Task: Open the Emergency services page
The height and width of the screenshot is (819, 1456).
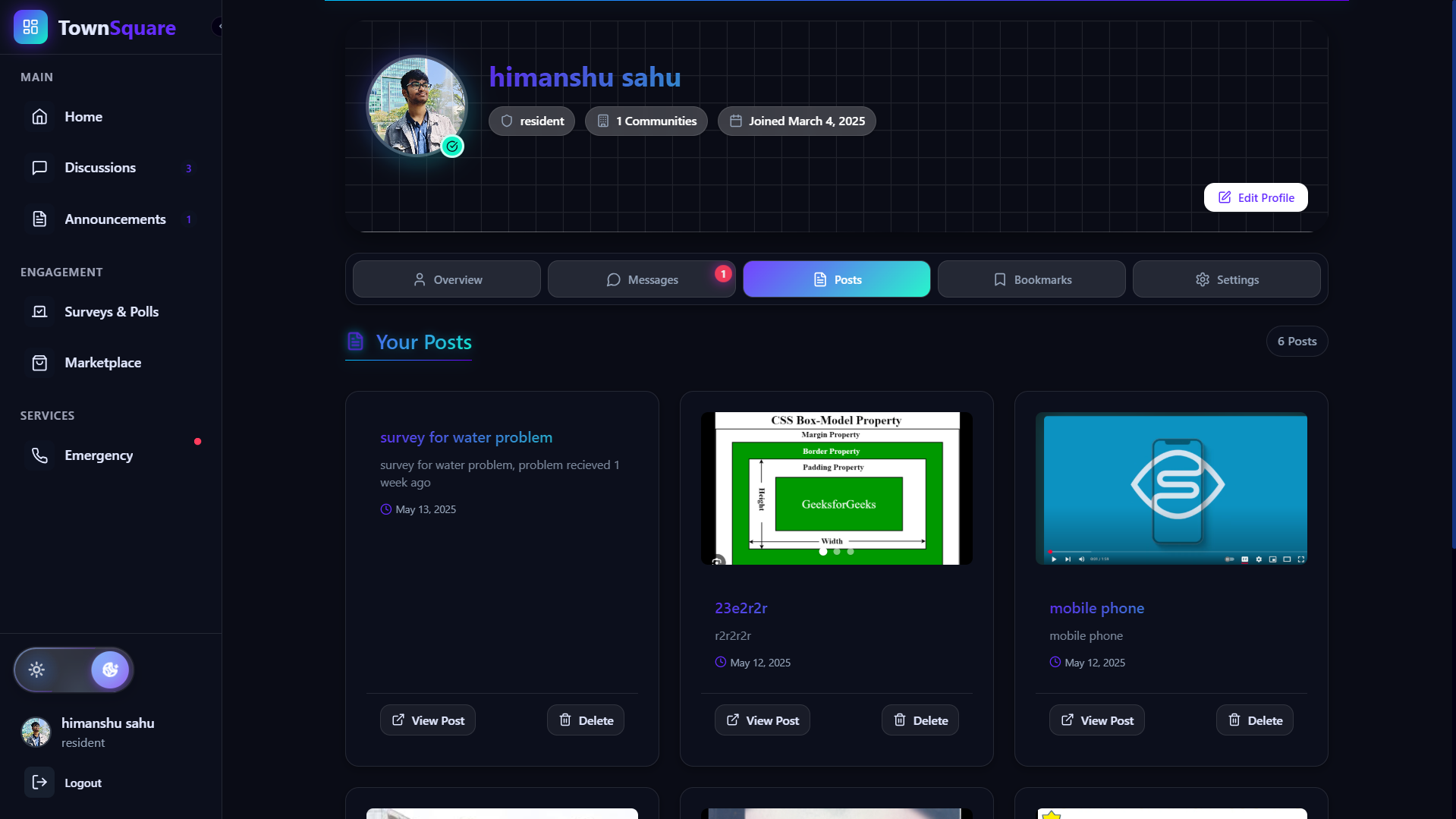Action: tap(99, 455)
